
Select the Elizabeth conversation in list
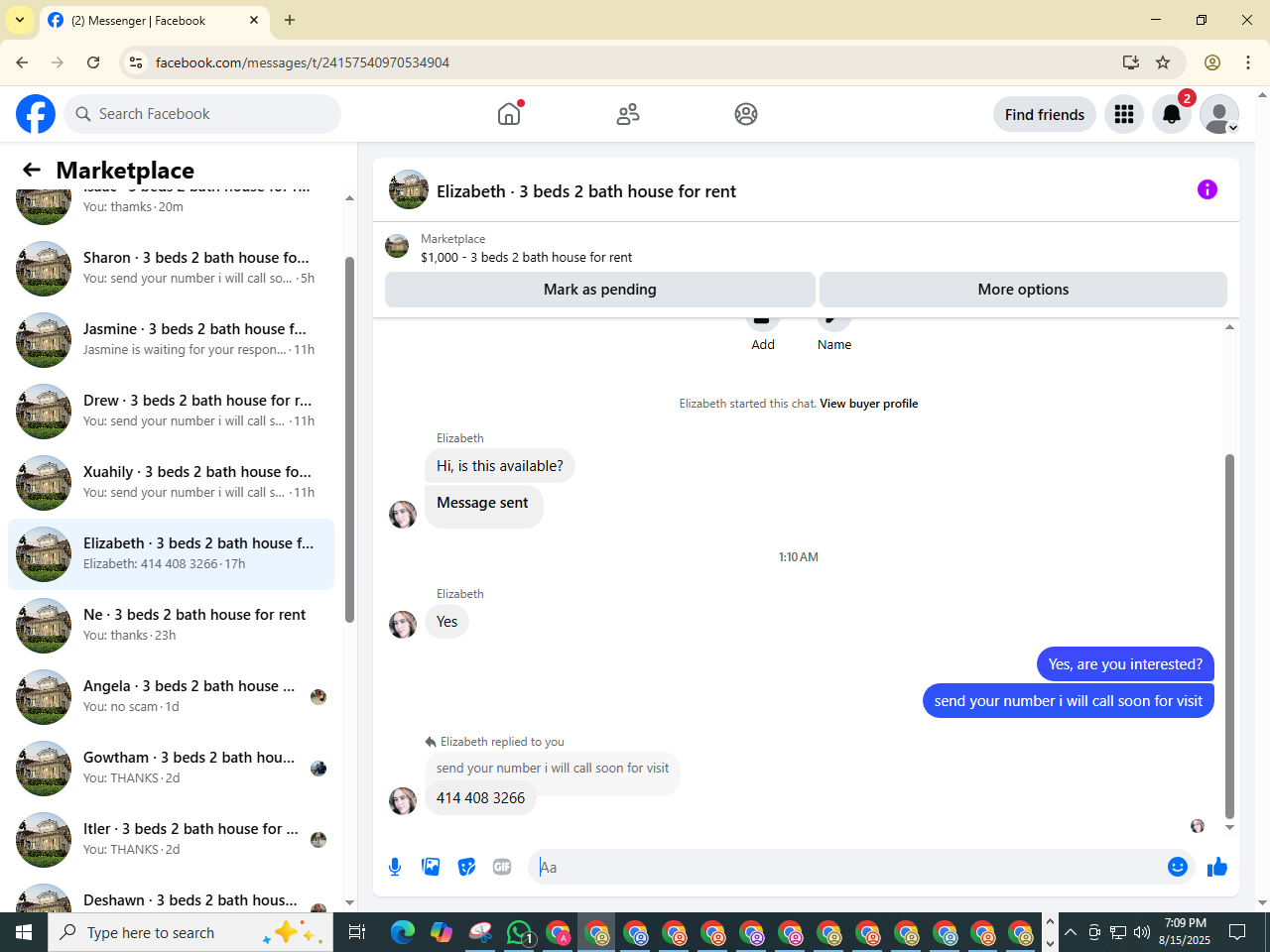click(x=171, y=553)
